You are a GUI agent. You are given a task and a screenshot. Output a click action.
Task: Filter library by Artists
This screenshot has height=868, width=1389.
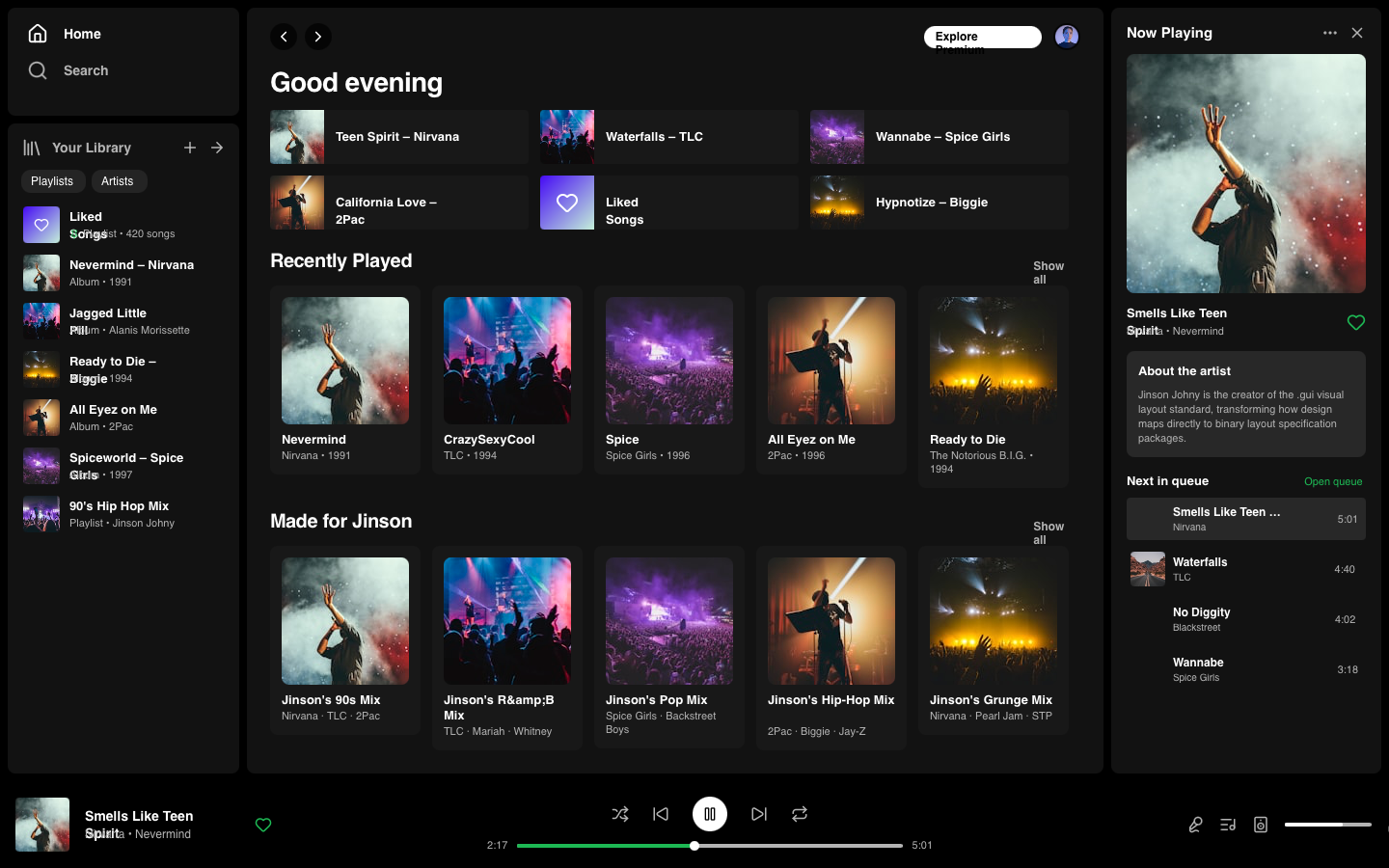118,181
